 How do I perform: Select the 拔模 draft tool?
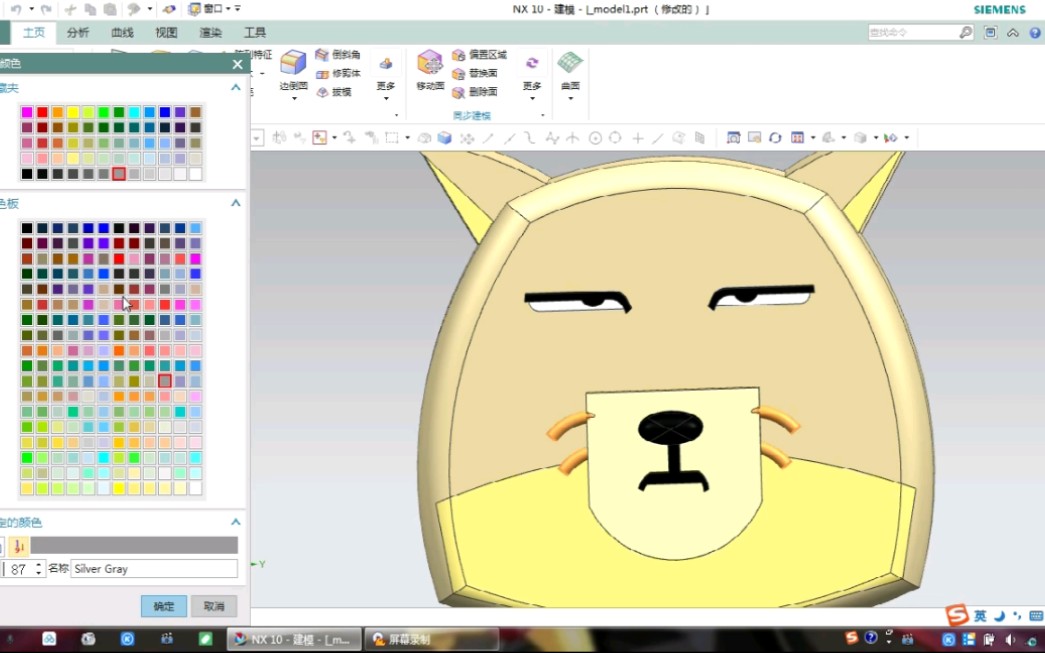click(x=334, y=92)
